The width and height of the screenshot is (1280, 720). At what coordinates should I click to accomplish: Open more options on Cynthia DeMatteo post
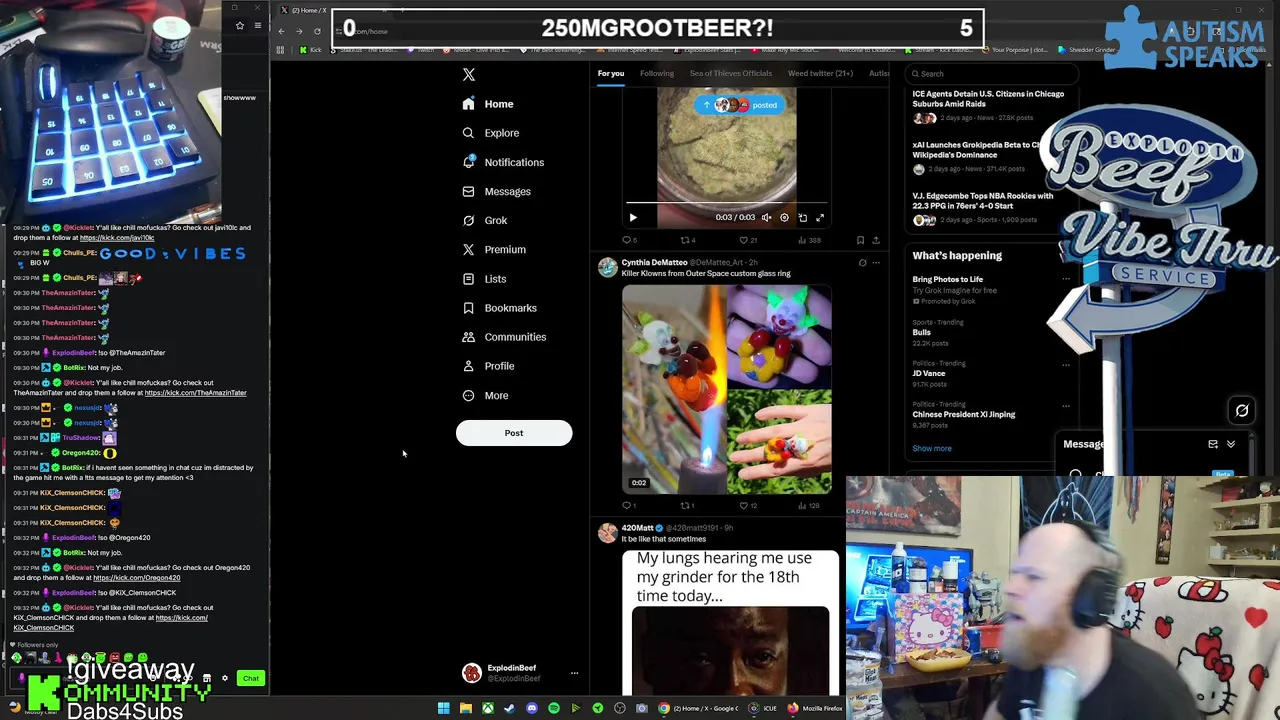(x=876, y=263)
